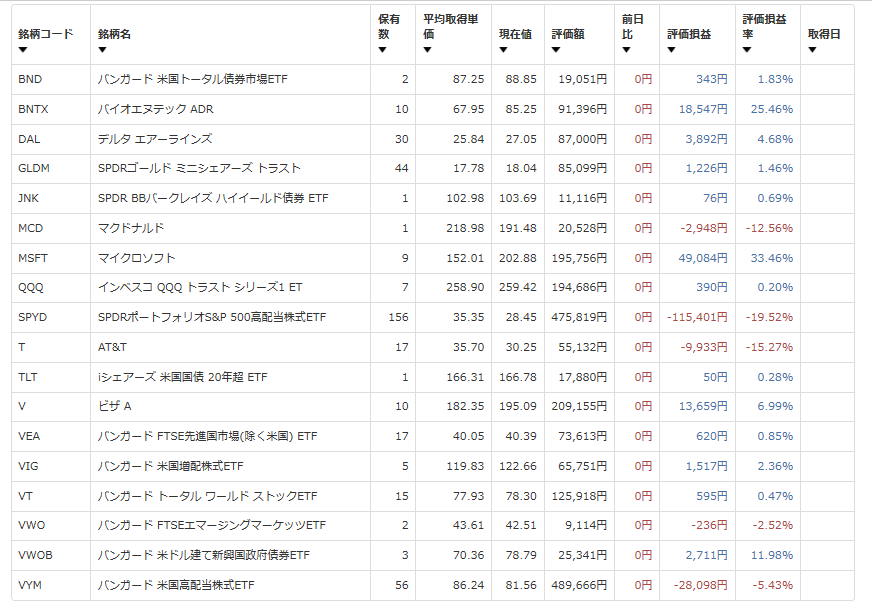Click BND profit rate 1.83%
This screenshot has width=872, height=610.
pos(775,80)
